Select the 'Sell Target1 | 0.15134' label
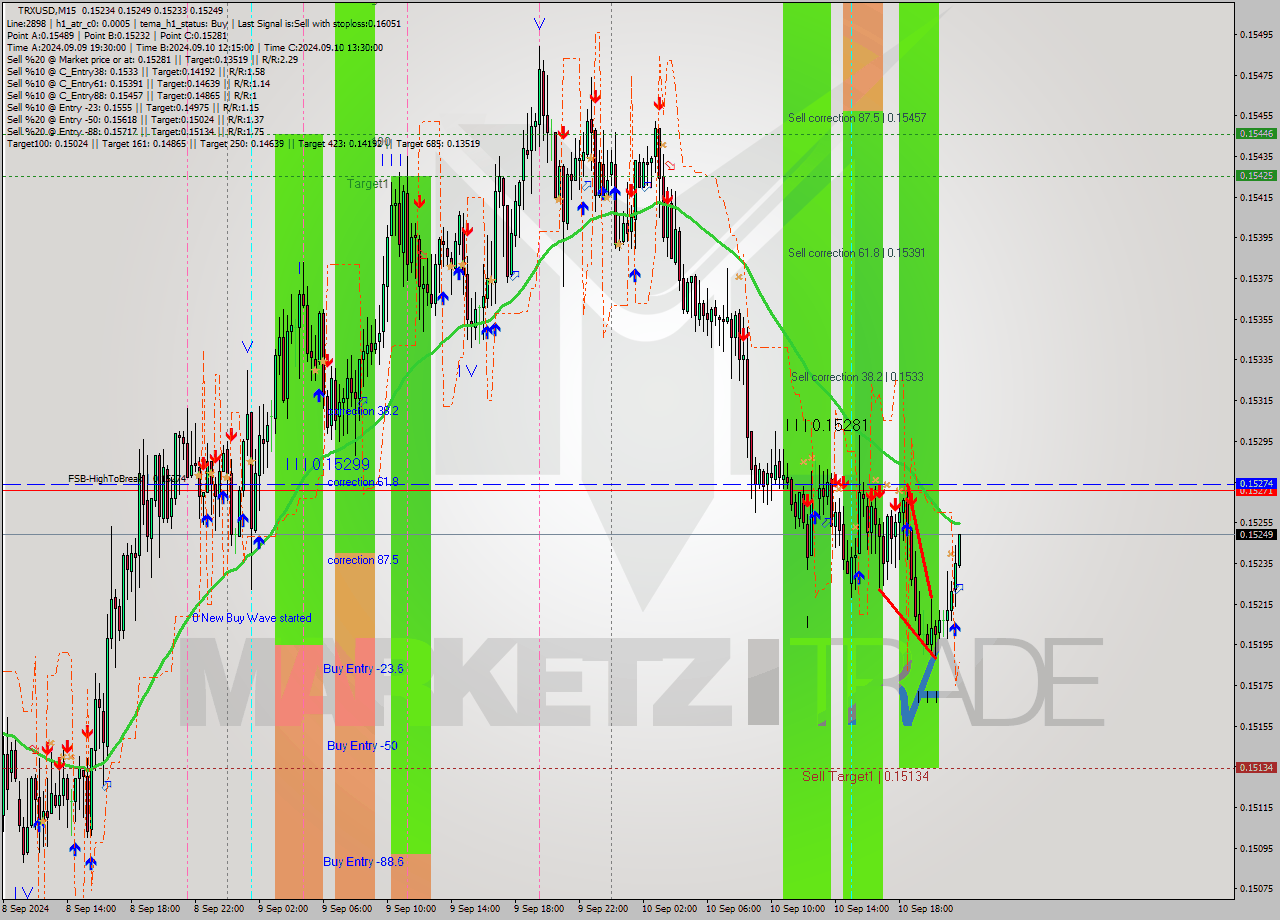The width and height of the screenshot is (1280, 920). pos(865,776)
